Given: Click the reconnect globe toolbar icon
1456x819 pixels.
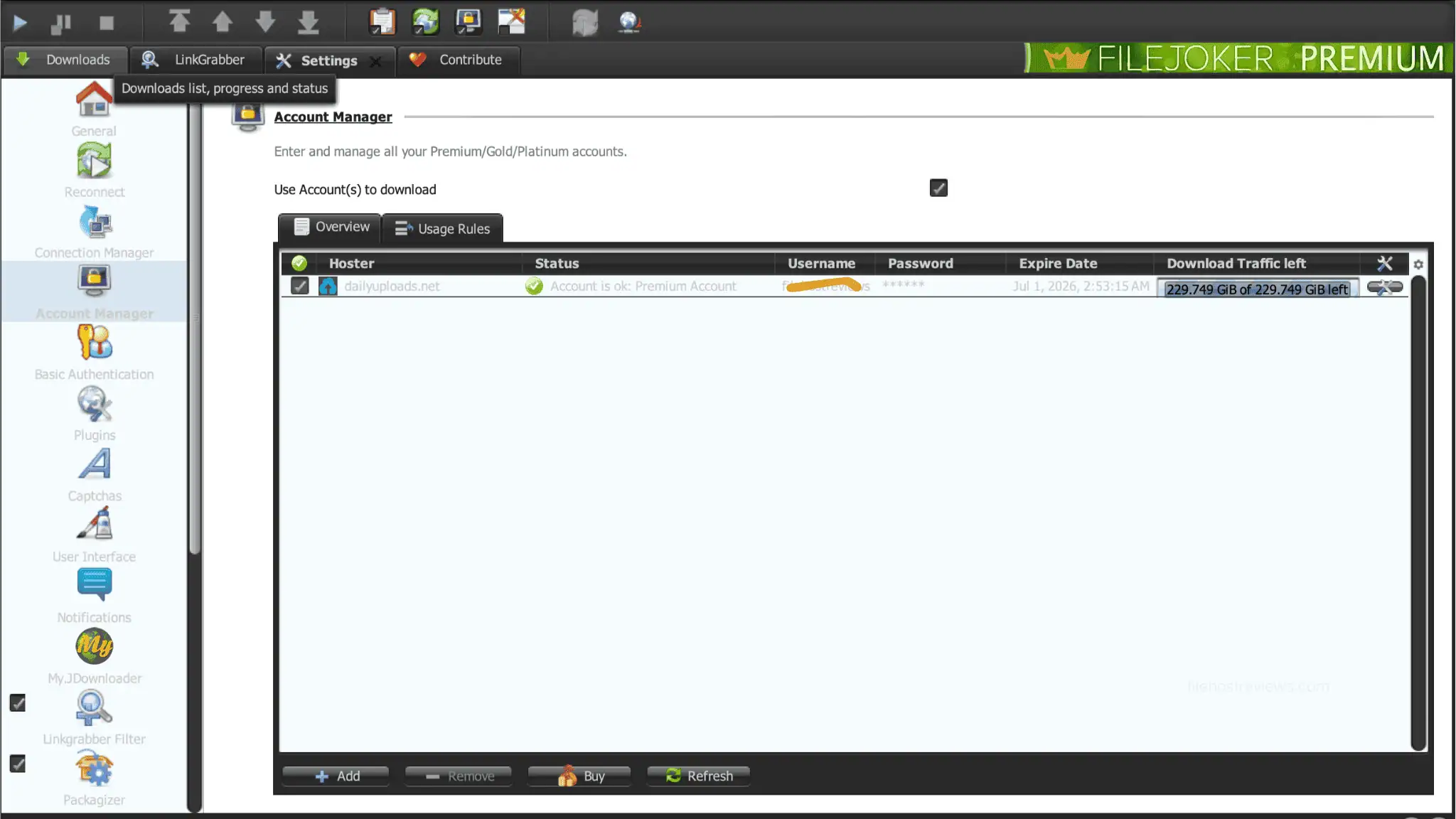Looking at the screenshot, I should (629, 22).
